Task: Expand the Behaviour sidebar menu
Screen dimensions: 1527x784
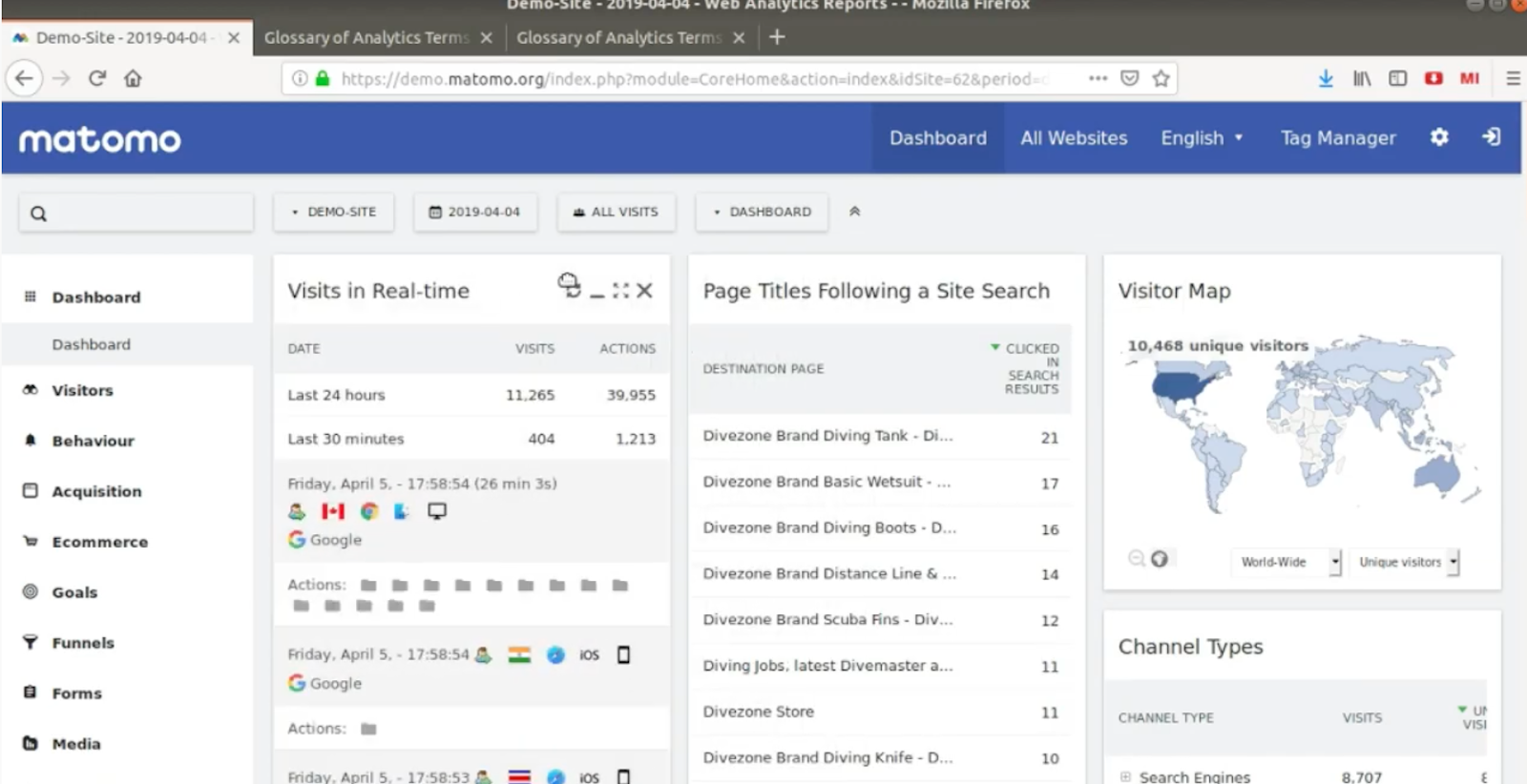Action: (x=93, y=441)
